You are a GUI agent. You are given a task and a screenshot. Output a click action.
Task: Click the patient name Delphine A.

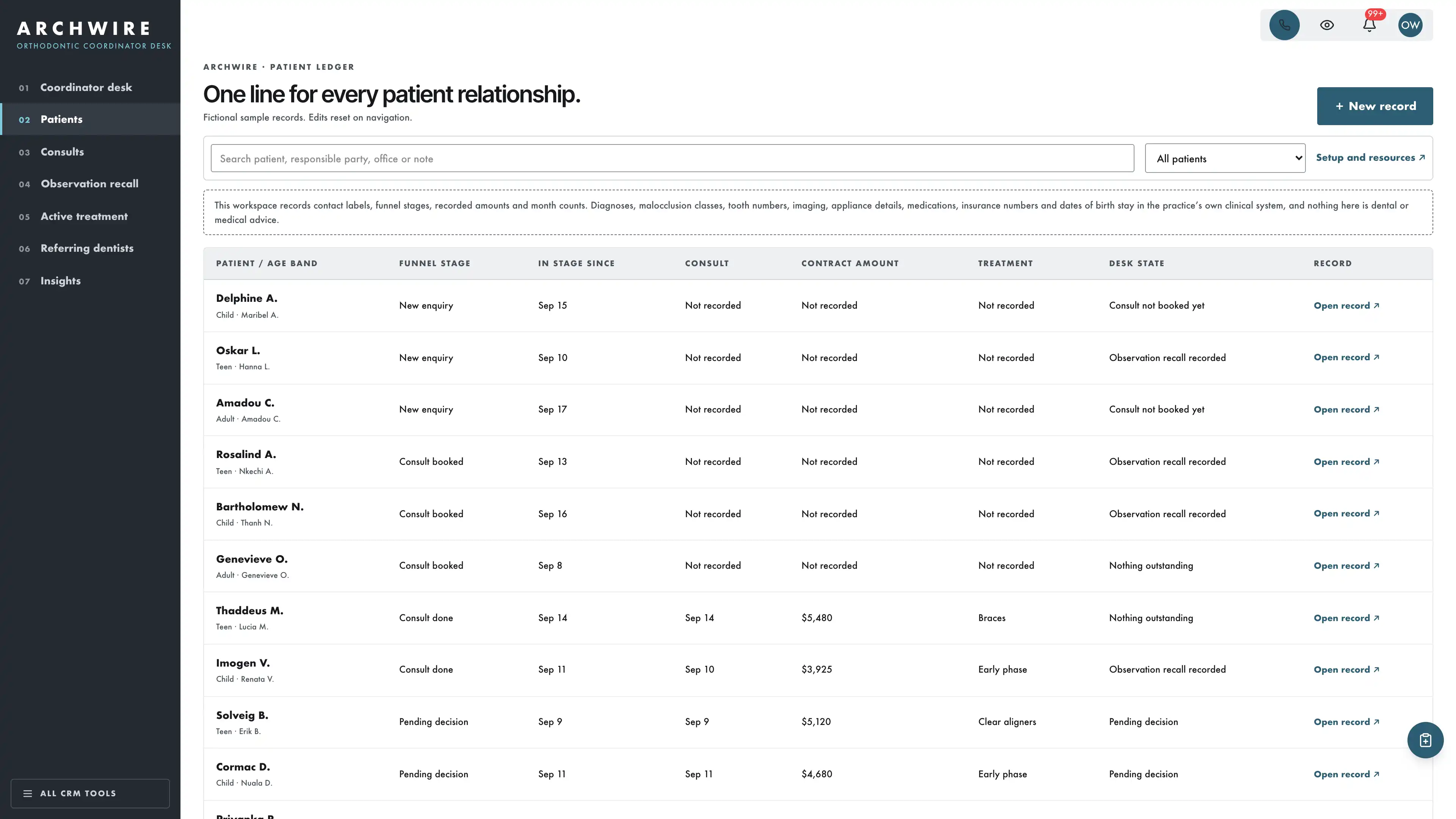pos(246,298)
